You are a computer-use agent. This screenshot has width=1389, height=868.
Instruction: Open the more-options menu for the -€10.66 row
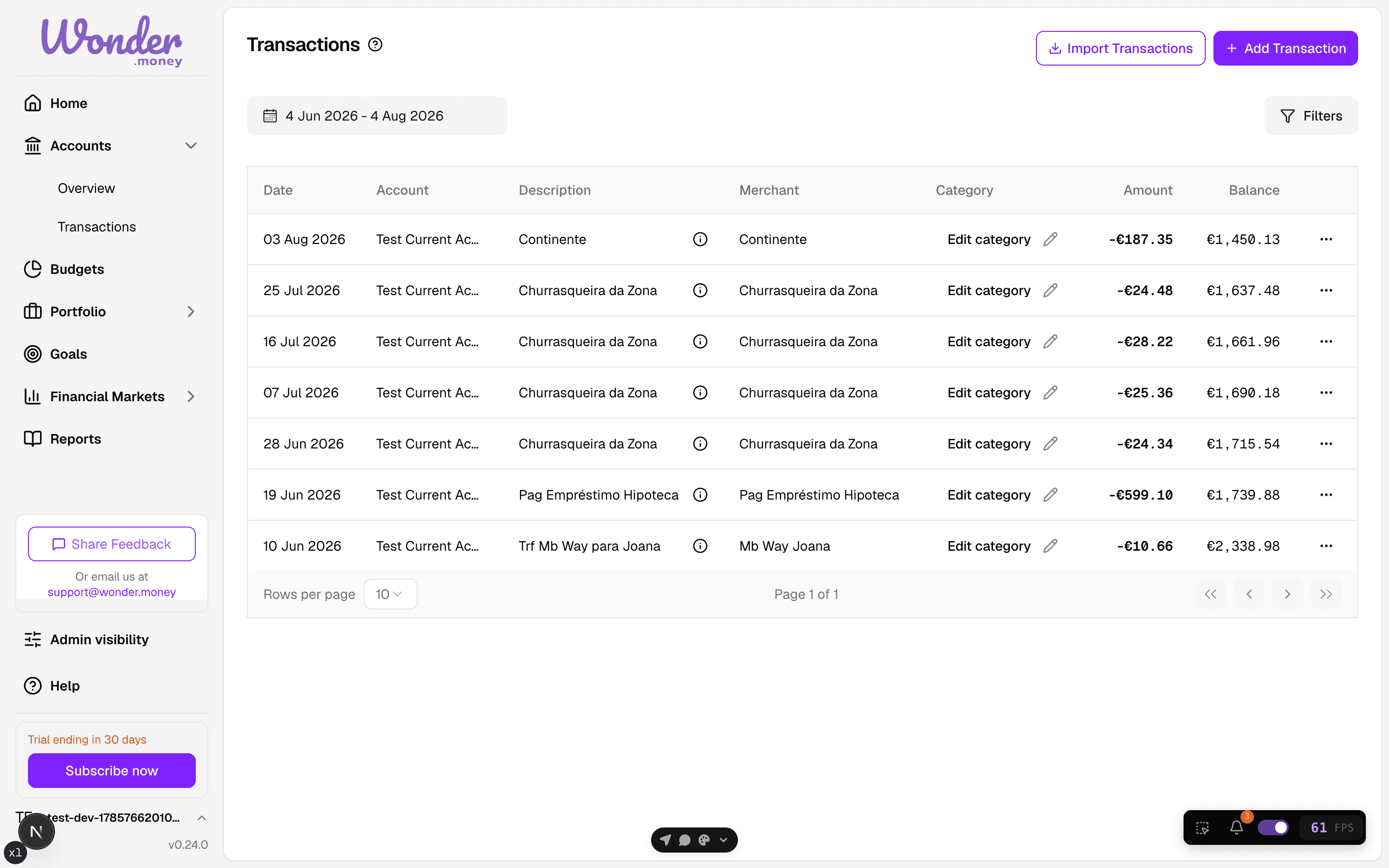(x=1326, y=546)
